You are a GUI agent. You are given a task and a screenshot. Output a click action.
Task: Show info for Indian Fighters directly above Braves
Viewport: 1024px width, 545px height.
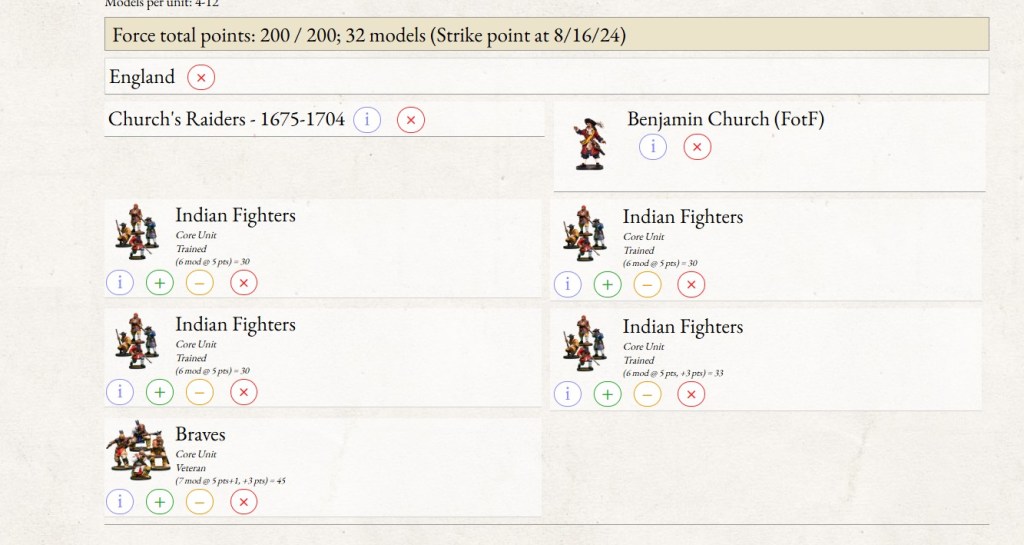click(120, 392)
